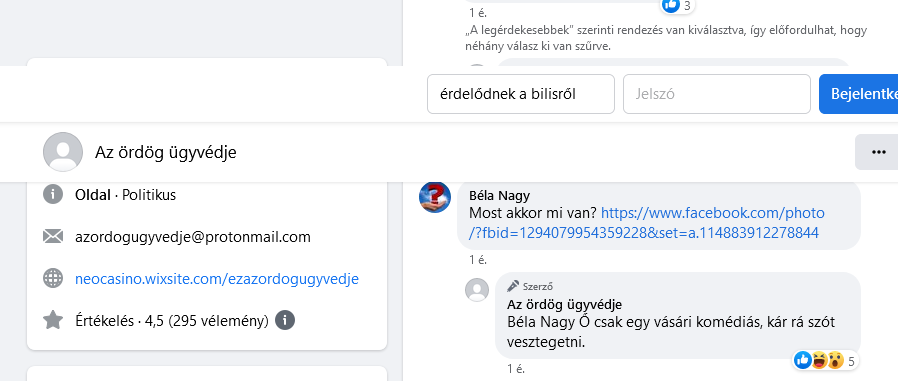Viewport: 898px width, 381px height.
Task: Open reaction emojis on author's reply
Action: click(820, 360)
